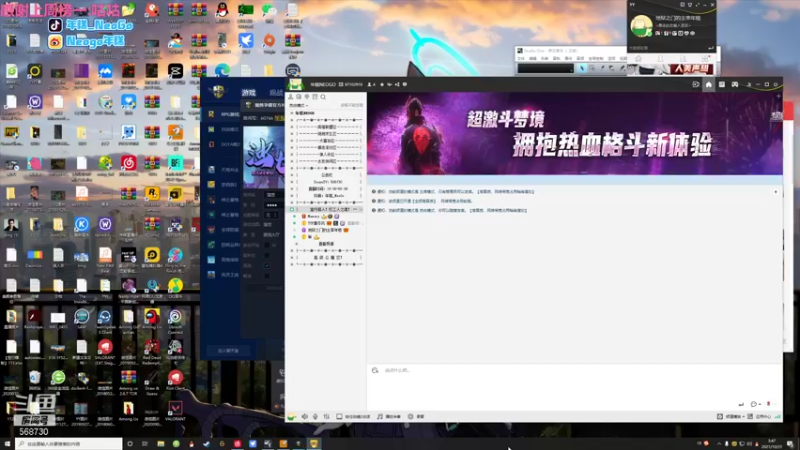Click File Explorer on the taskbar
The width and height of the screenshot is (800, 450).
160,444
